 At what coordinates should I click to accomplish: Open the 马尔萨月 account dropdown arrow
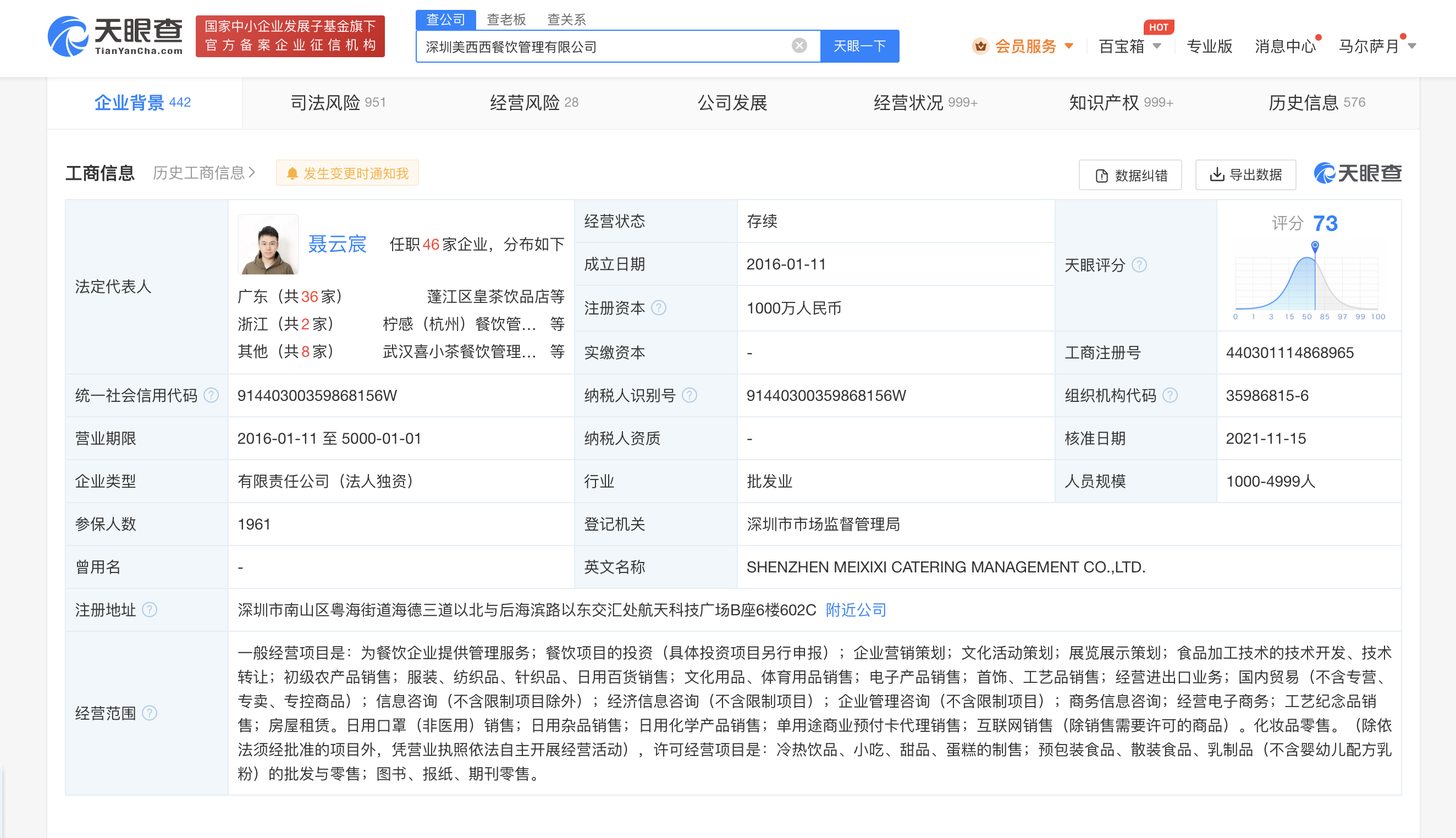coord(1411,46)
